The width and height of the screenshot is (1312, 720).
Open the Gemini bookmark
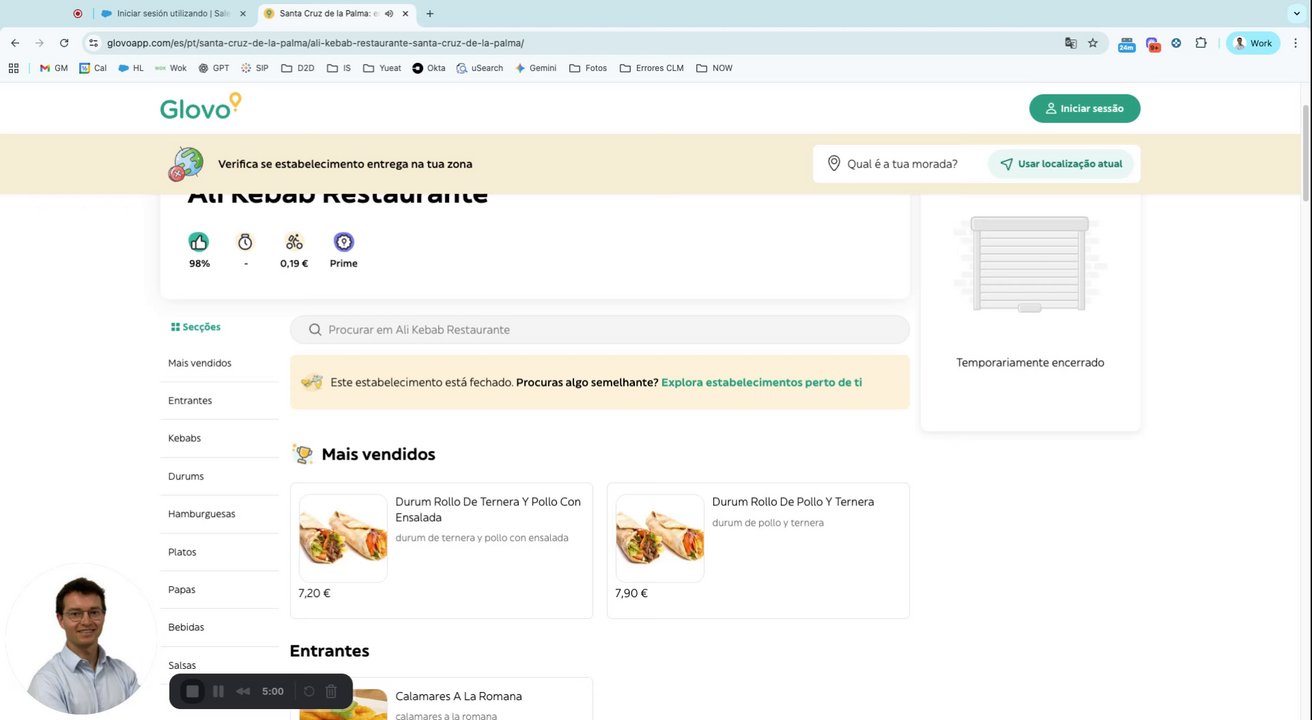[536, 68]
